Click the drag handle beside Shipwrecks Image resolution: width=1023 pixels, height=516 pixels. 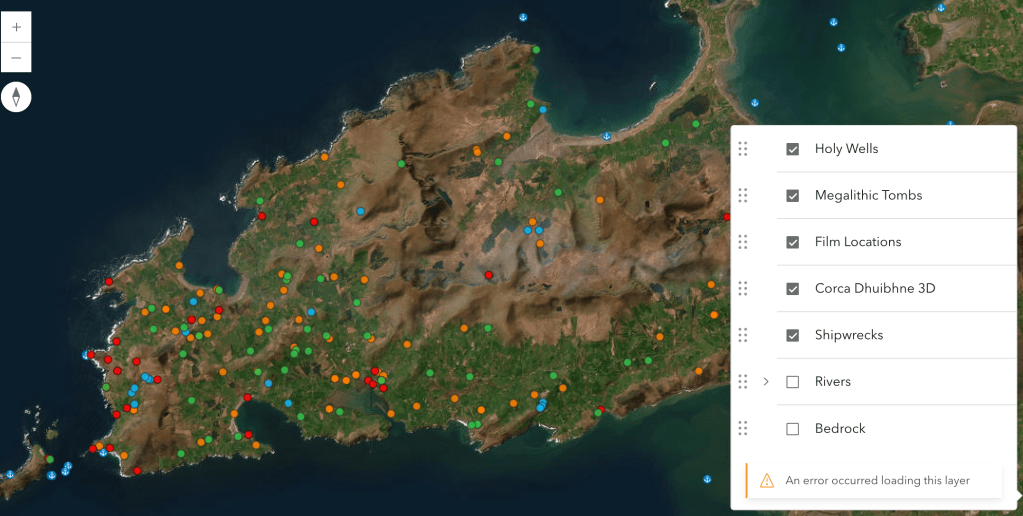[742, 335]
